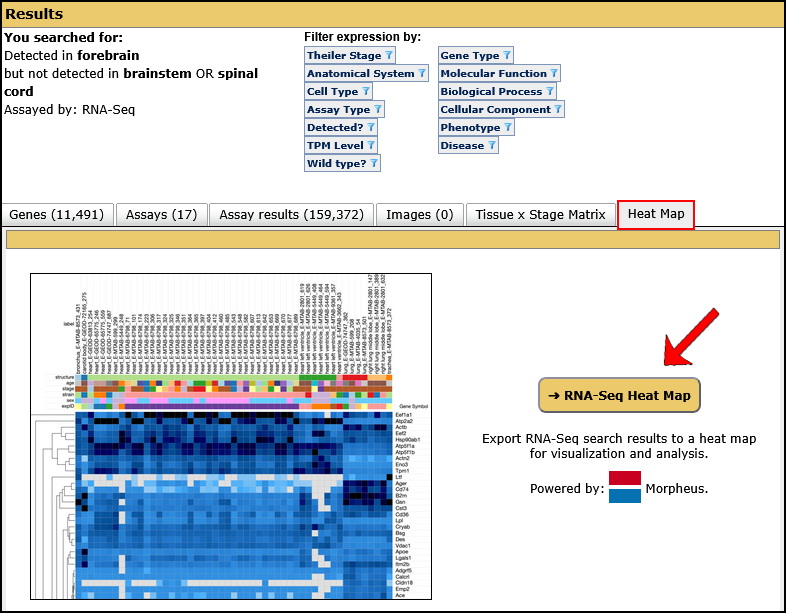
Task: Expand the Biological Process filter
Action: [x=497, y=92]
